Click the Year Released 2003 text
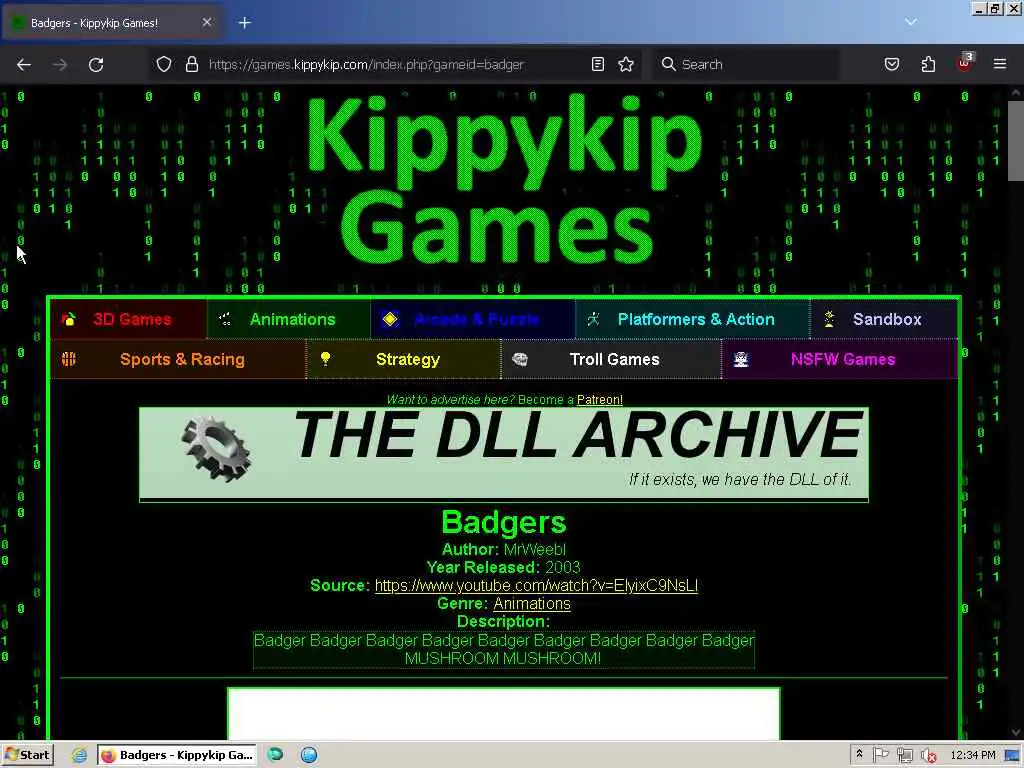 [x=504, y=568]
